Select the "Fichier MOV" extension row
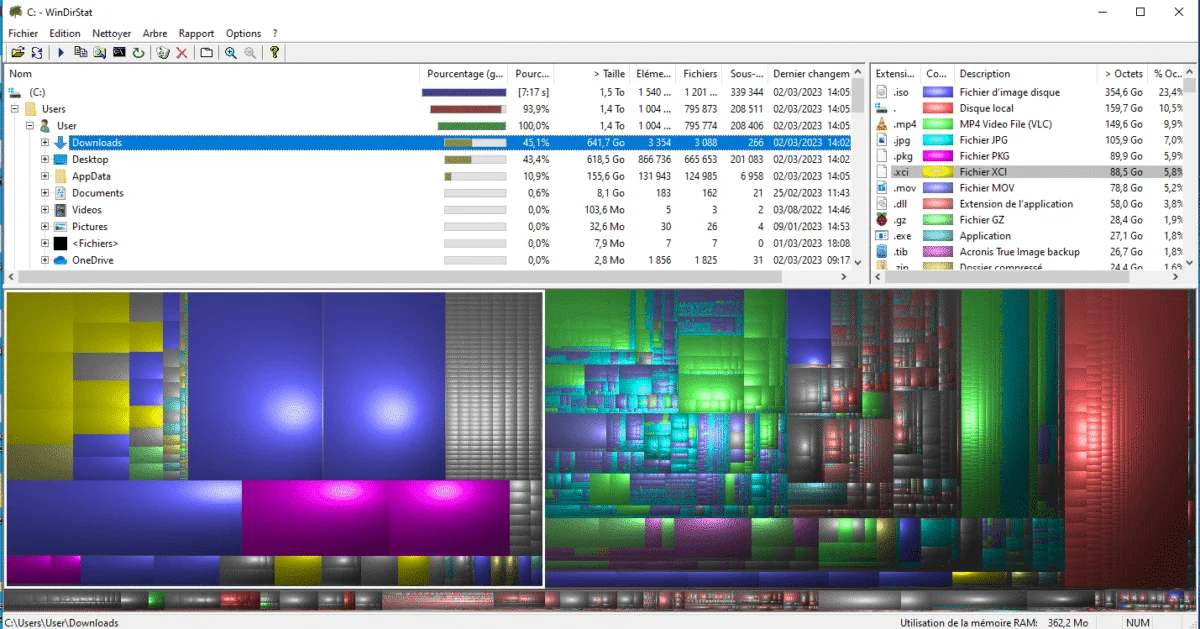Image resolution: width=1200 pixels, height=629 pixels. point(1027,188)
